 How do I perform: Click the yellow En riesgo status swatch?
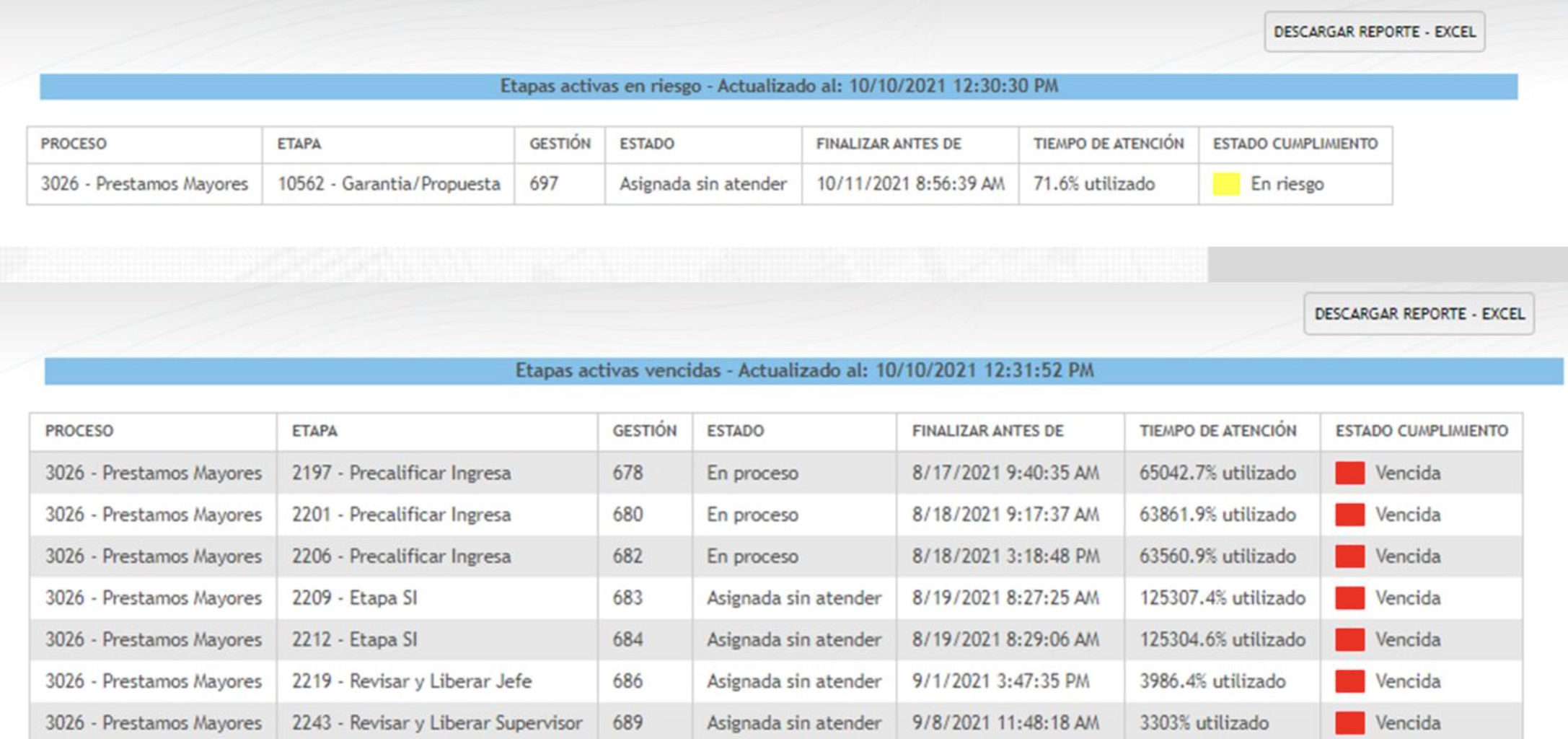point(1225,184)
